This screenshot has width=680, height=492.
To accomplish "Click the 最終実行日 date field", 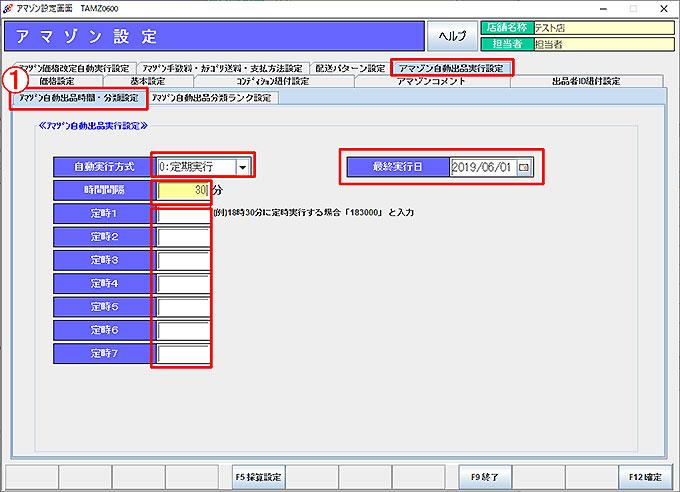I will click(x=483, y=168).
